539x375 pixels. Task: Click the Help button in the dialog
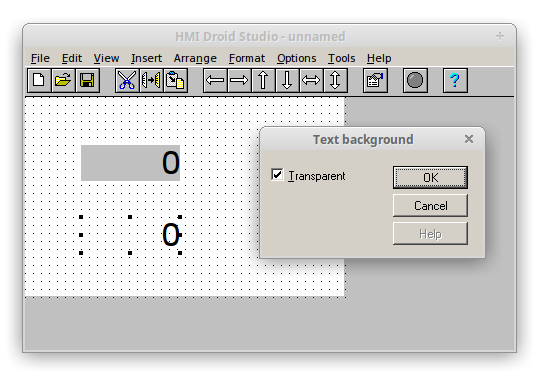pos(430,234)
